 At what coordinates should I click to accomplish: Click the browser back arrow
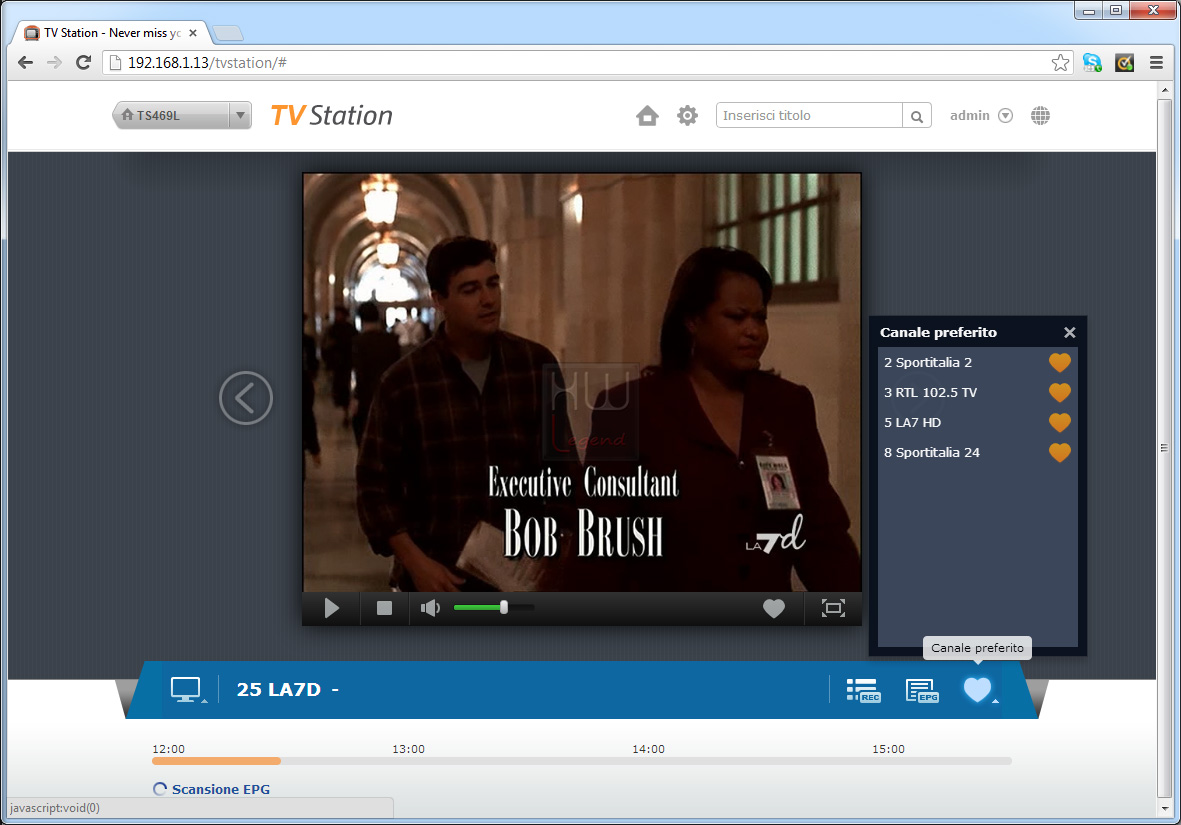[25, 63]
